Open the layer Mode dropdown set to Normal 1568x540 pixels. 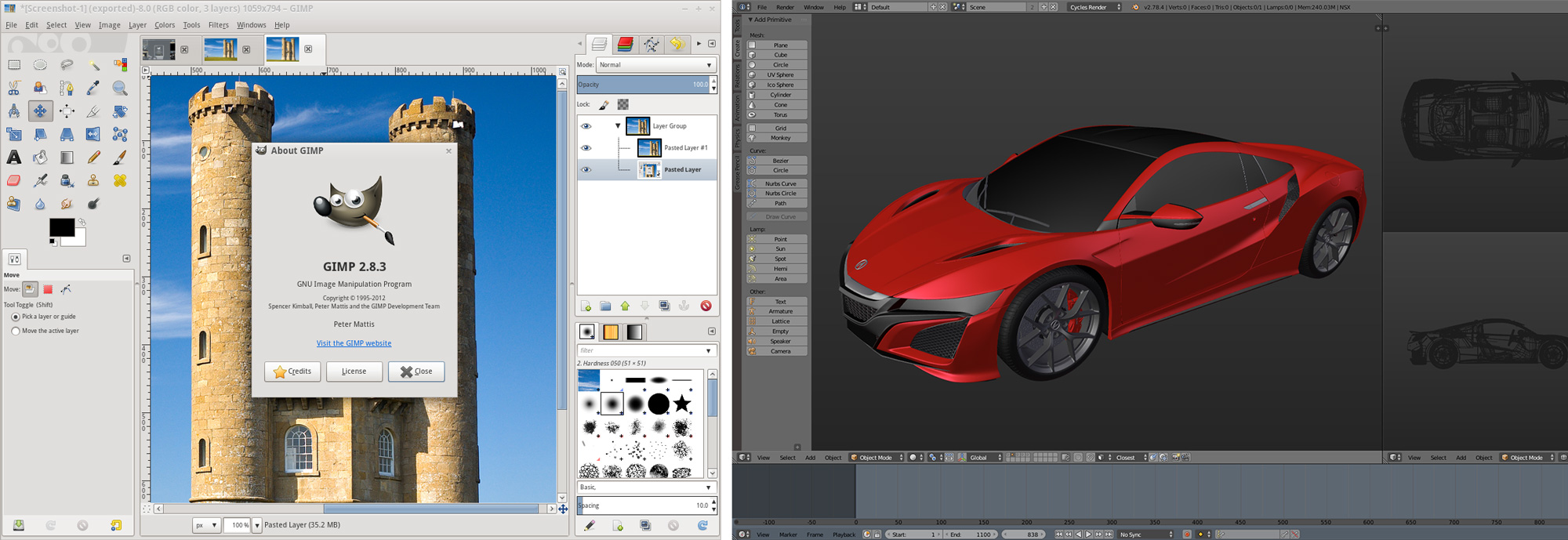655,65
